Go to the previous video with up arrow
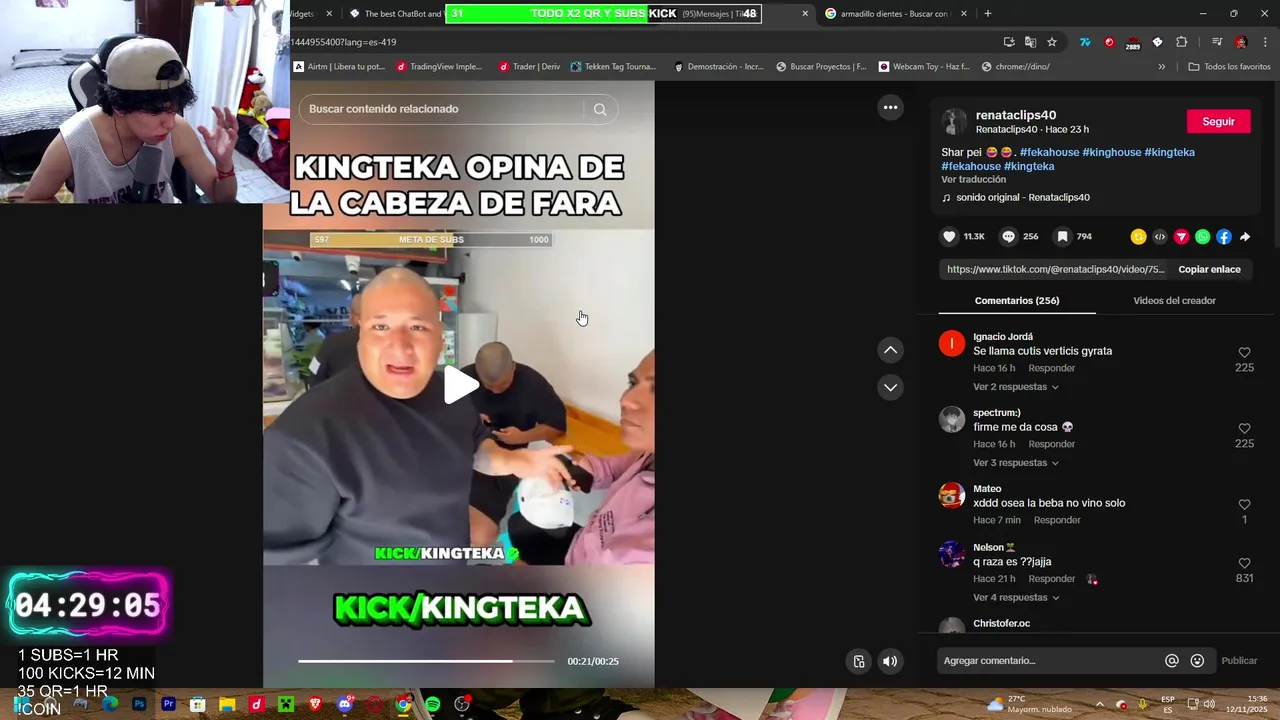 (x=890, y=350)
